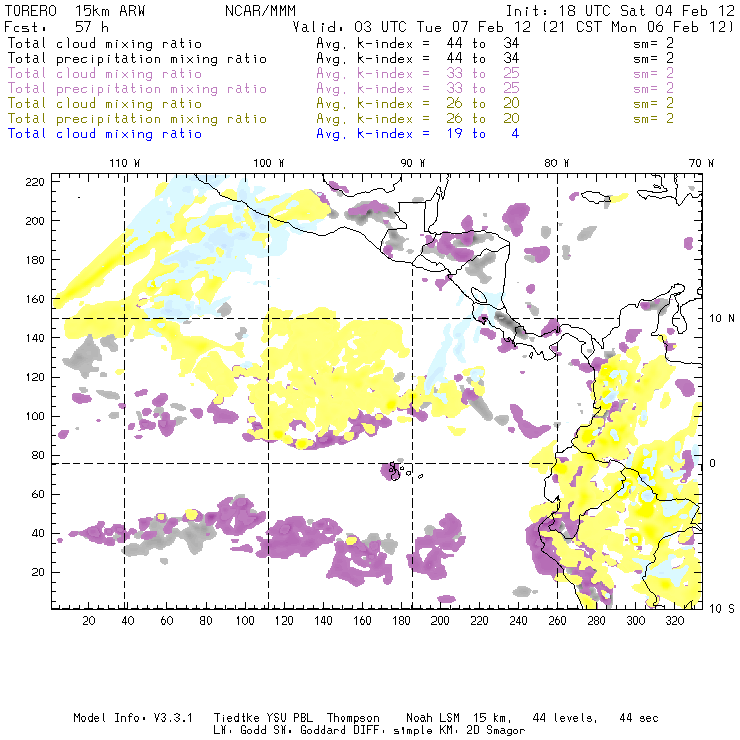Select the "40" x-axis tick label

[x=128, y=621]
